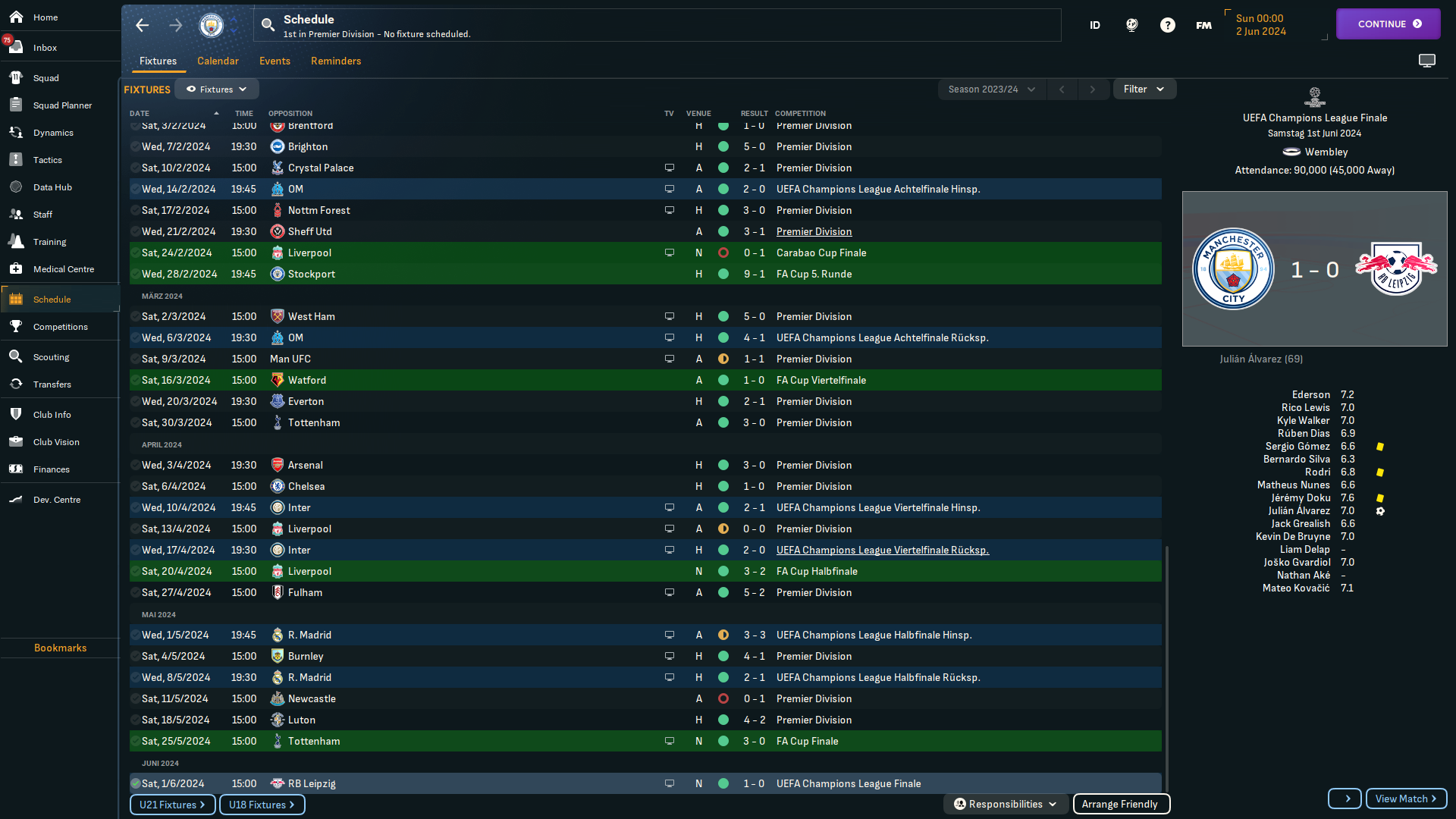Open U18 Fixtures

click(262, 805)
